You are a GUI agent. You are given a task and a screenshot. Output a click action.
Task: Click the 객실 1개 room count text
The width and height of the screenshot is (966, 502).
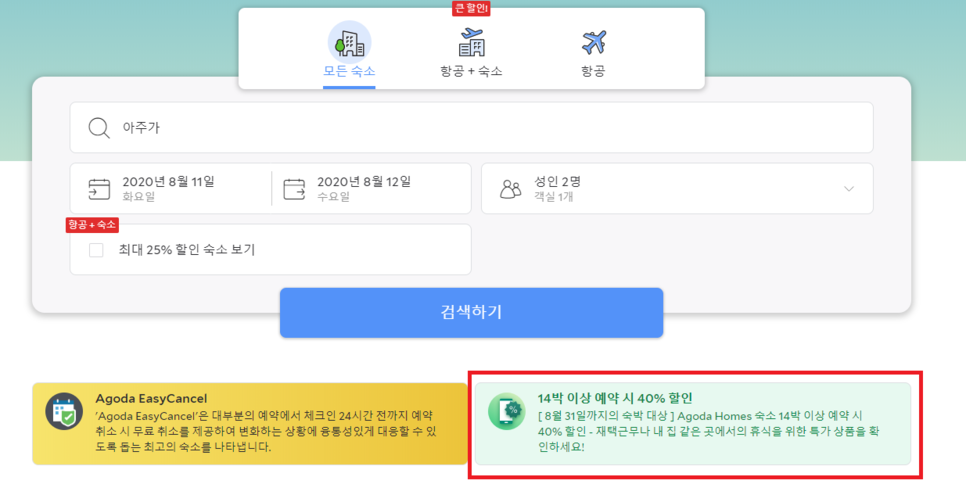coord(553,196)
